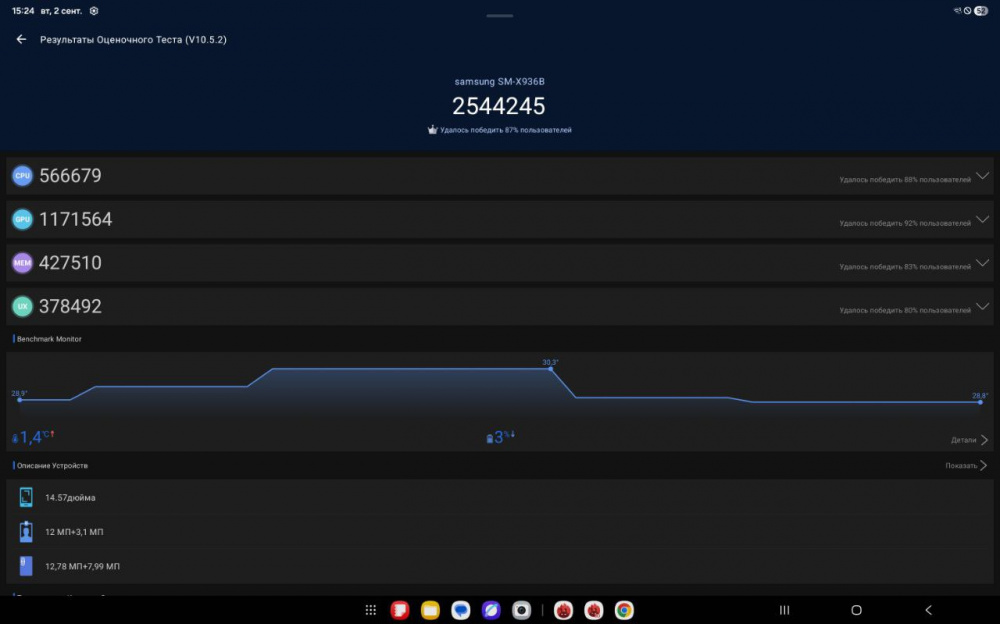Launch the red notes app in taskbar

click(x=400, y=610)
